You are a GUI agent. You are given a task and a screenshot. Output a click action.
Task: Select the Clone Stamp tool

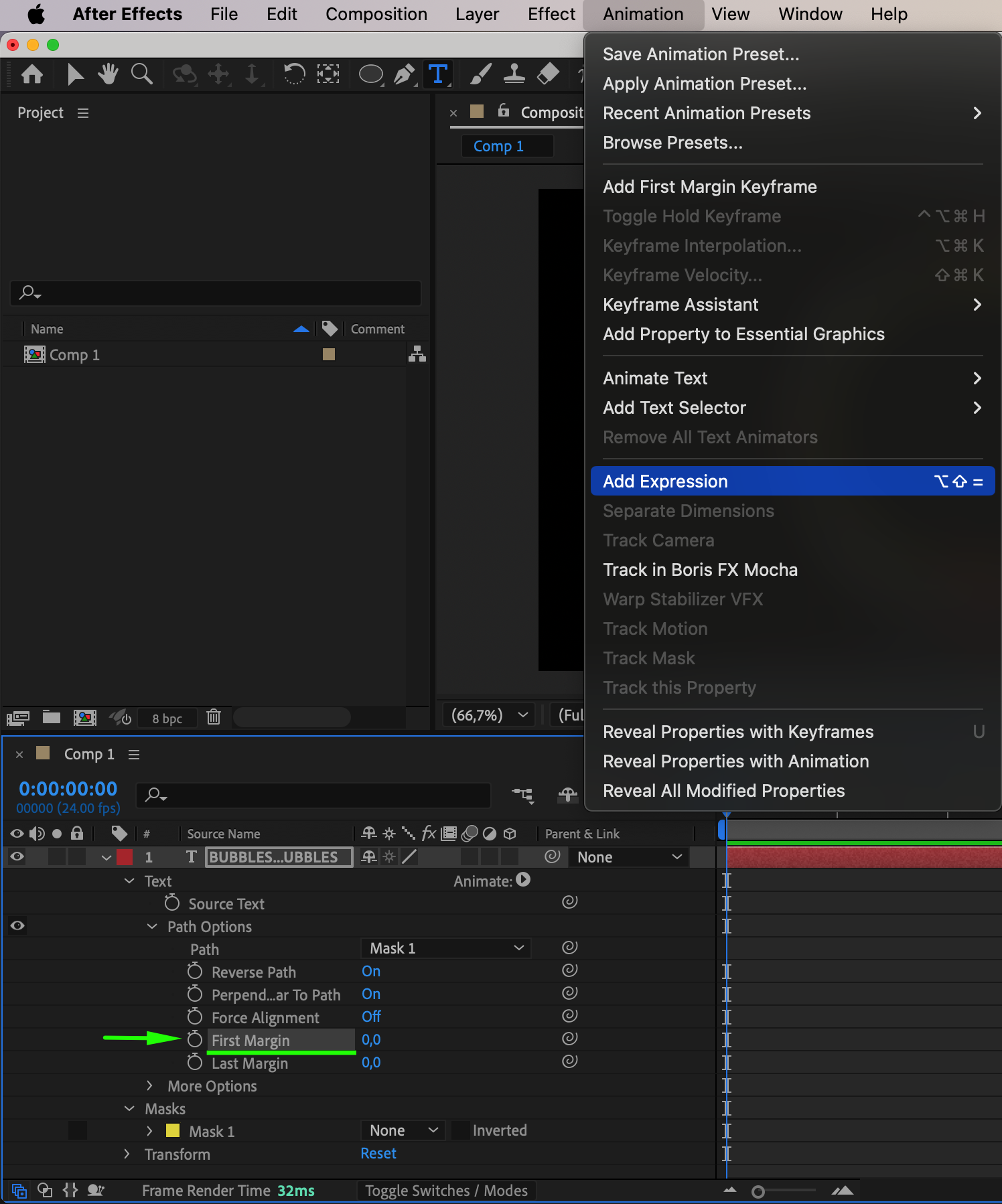514,74
